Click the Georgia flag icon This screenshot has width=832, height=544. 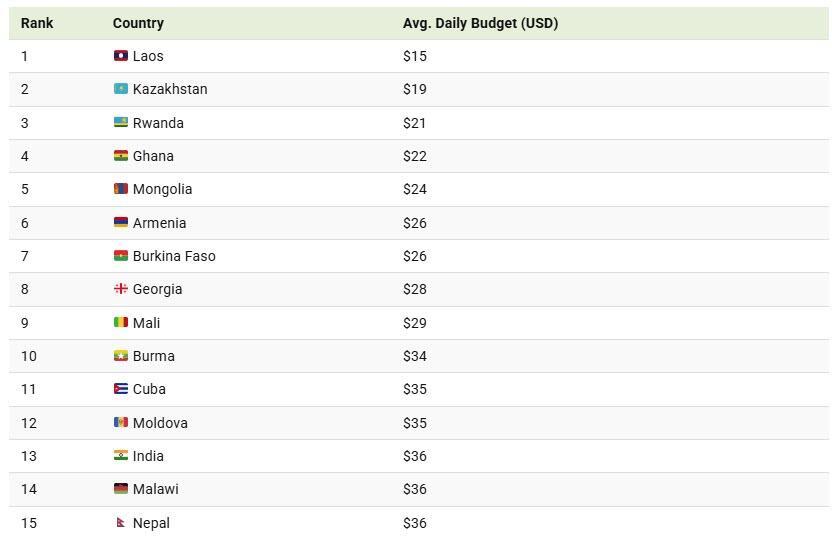[120, 289]
